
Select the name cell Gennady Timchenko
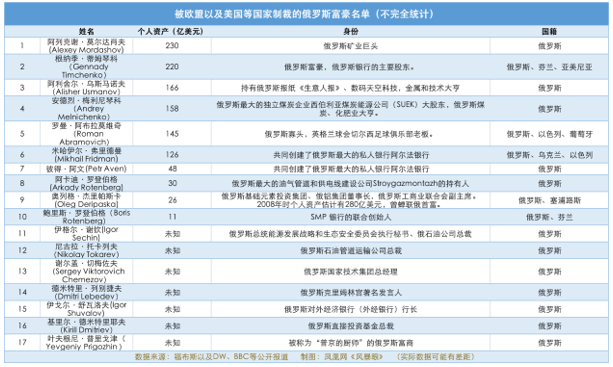pos(86,67)
